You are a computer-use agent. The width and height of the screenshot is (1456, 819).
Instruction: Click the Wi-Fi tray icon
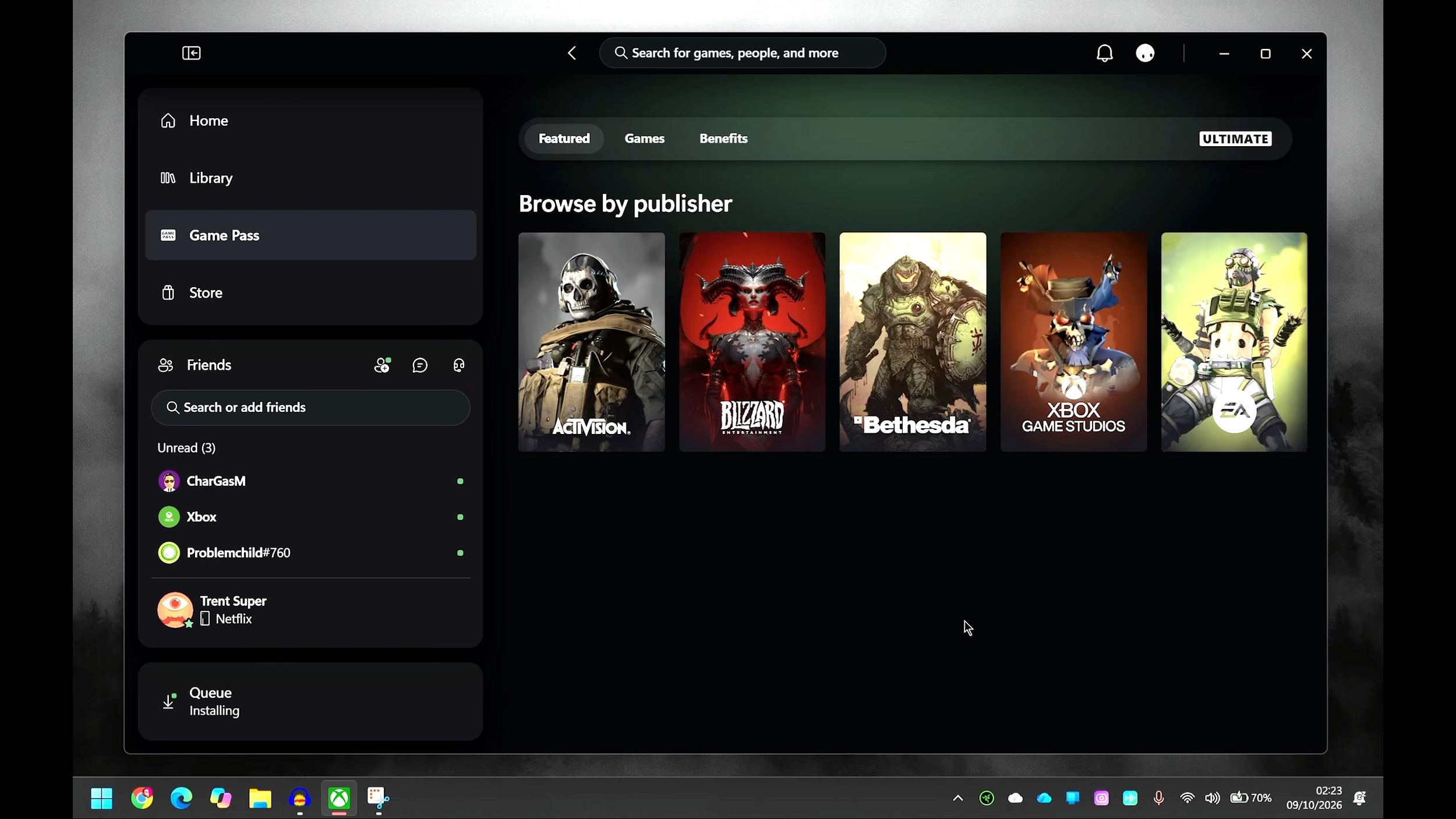[1187, 798]
